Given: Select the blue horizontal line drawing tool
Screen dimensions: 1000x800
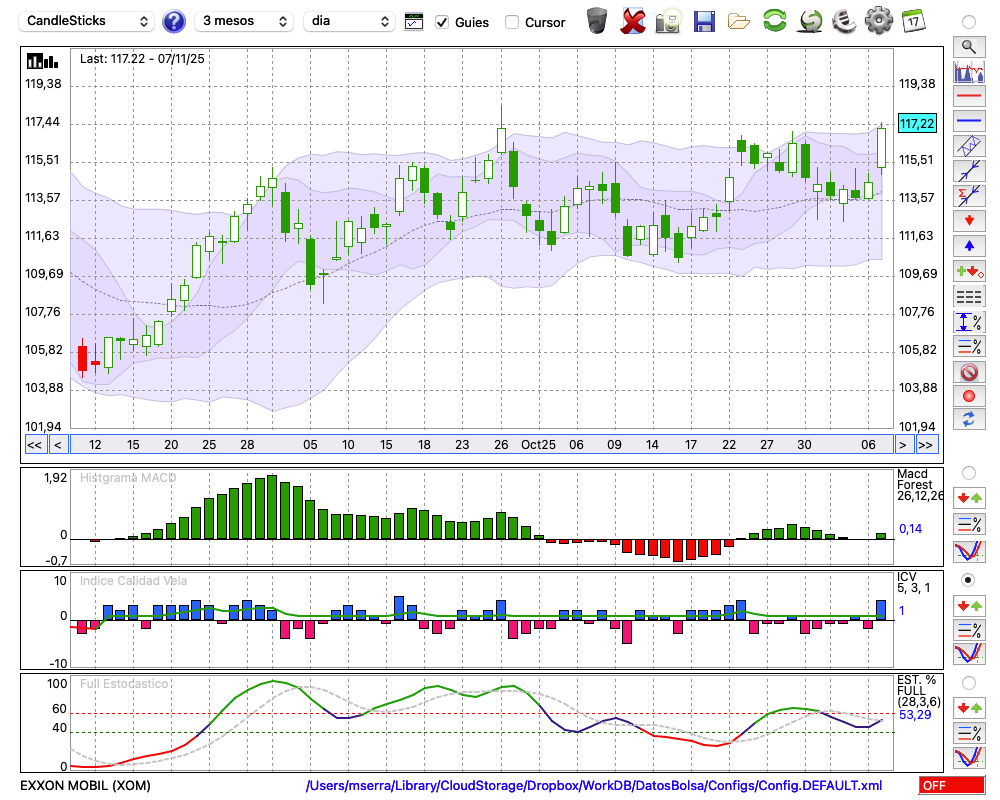Looking at the screenshot, I should point(968,121).
